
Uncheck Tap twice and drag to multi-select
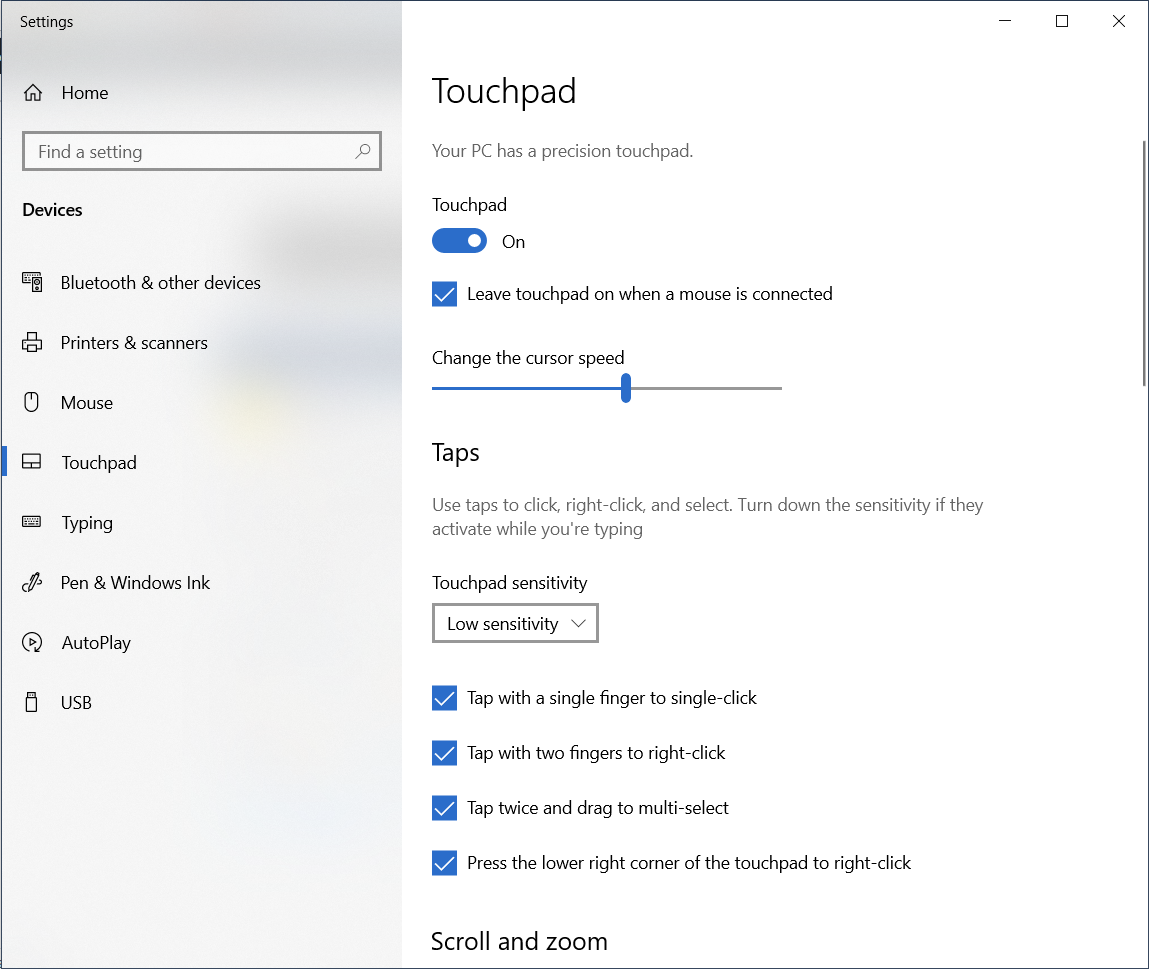tap(445, 808)
